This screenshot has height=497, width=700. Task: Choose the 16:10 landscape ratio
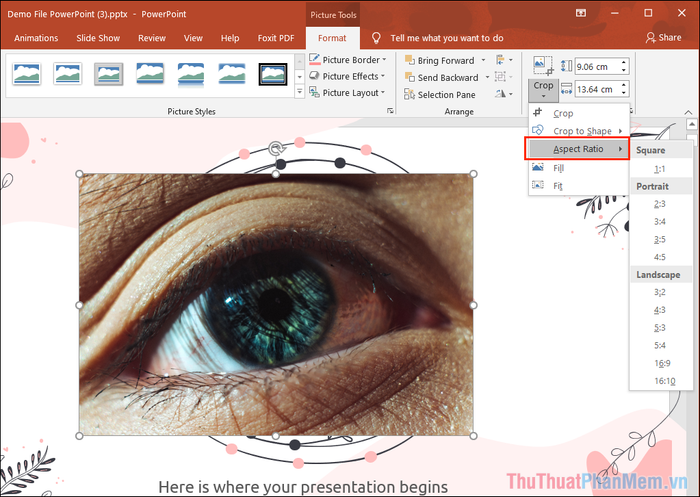coord(660,381)
